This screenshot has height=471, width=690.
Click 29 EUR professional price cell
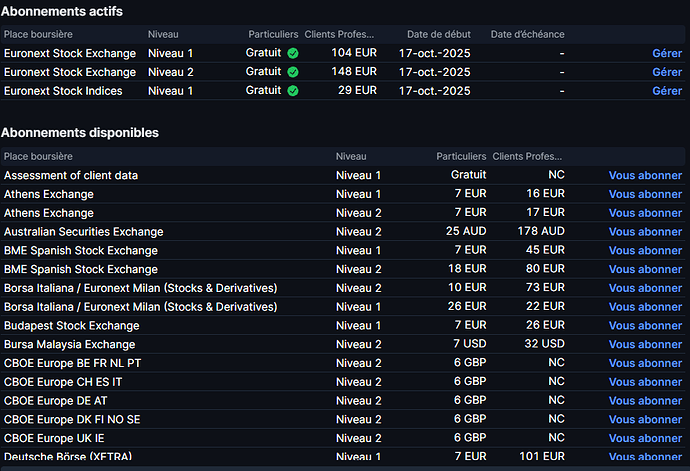357,90
